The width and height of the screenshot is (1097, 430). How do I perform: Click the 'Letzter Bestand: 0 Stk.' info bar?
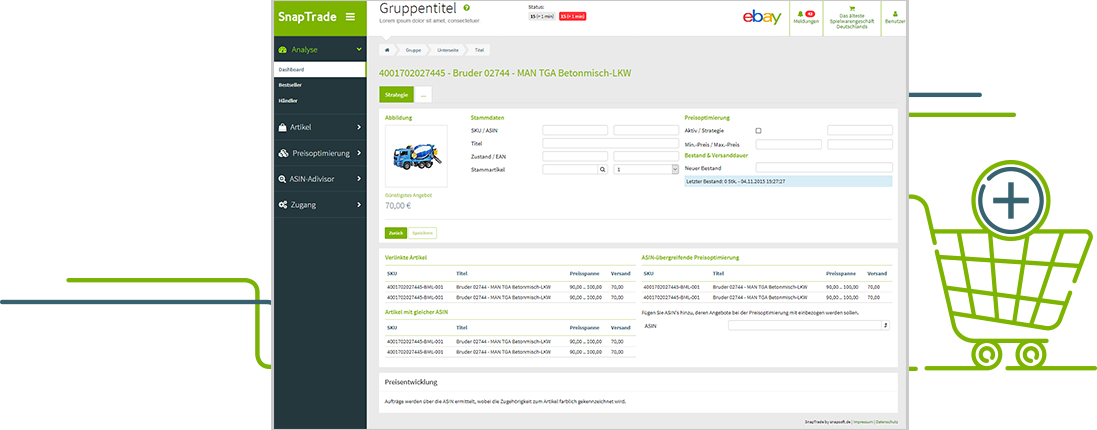788,181
